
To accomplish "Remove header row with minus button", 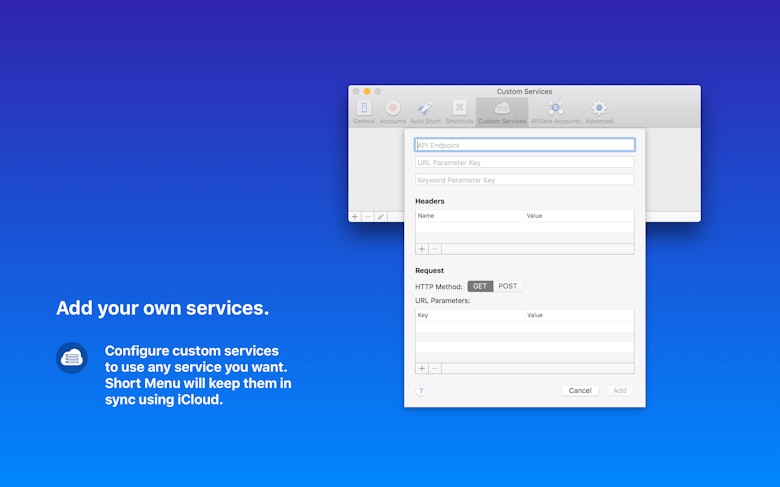I will coord(435,249).
